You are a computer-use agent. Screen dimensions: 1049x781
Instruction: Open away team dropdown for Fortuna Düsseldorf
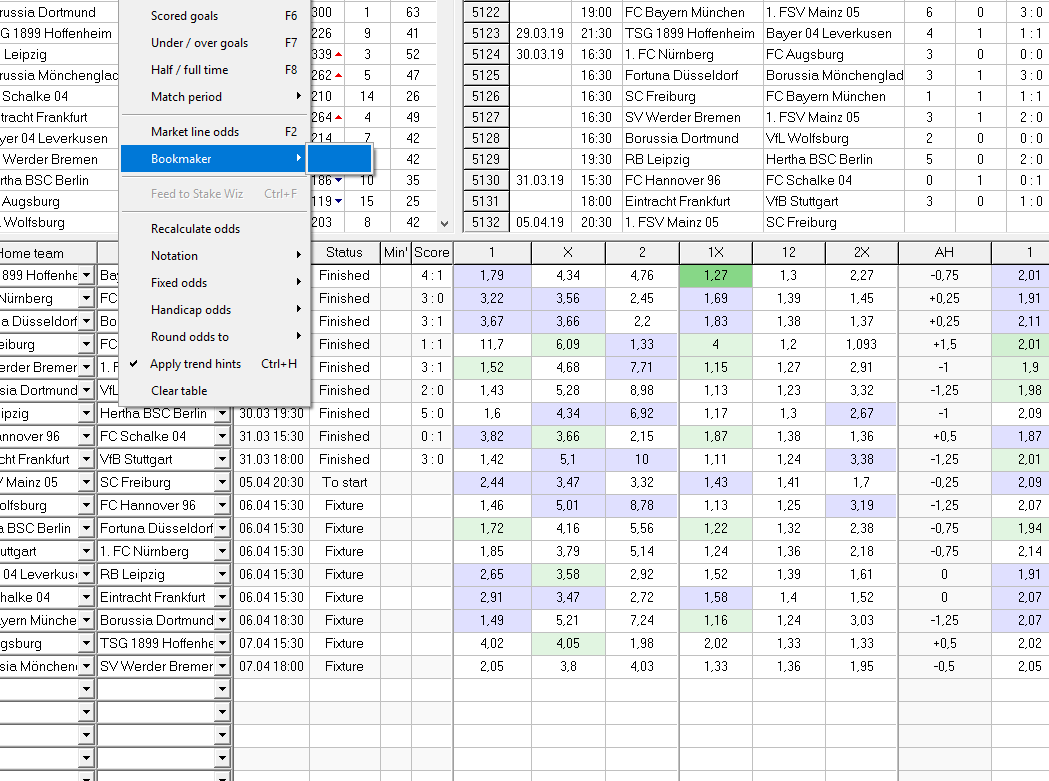223,529
